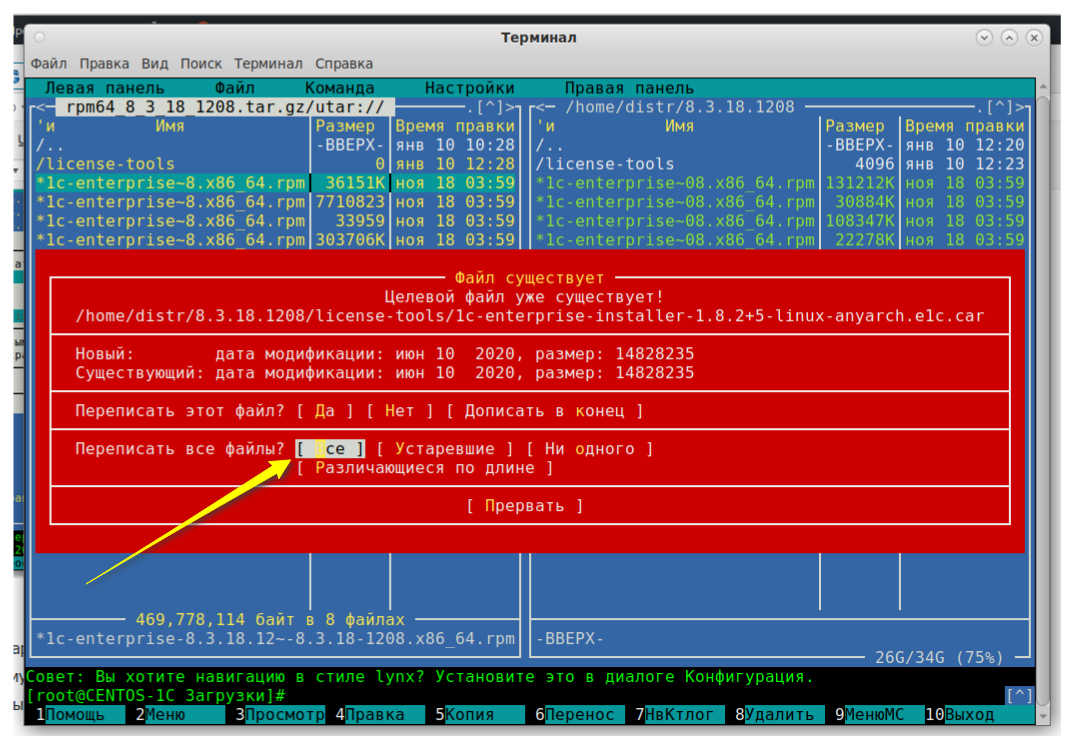The height and width of the screenshot is (741, 1066).
Task: Close the Терминал window
Action: click(x=1034, y=37)
